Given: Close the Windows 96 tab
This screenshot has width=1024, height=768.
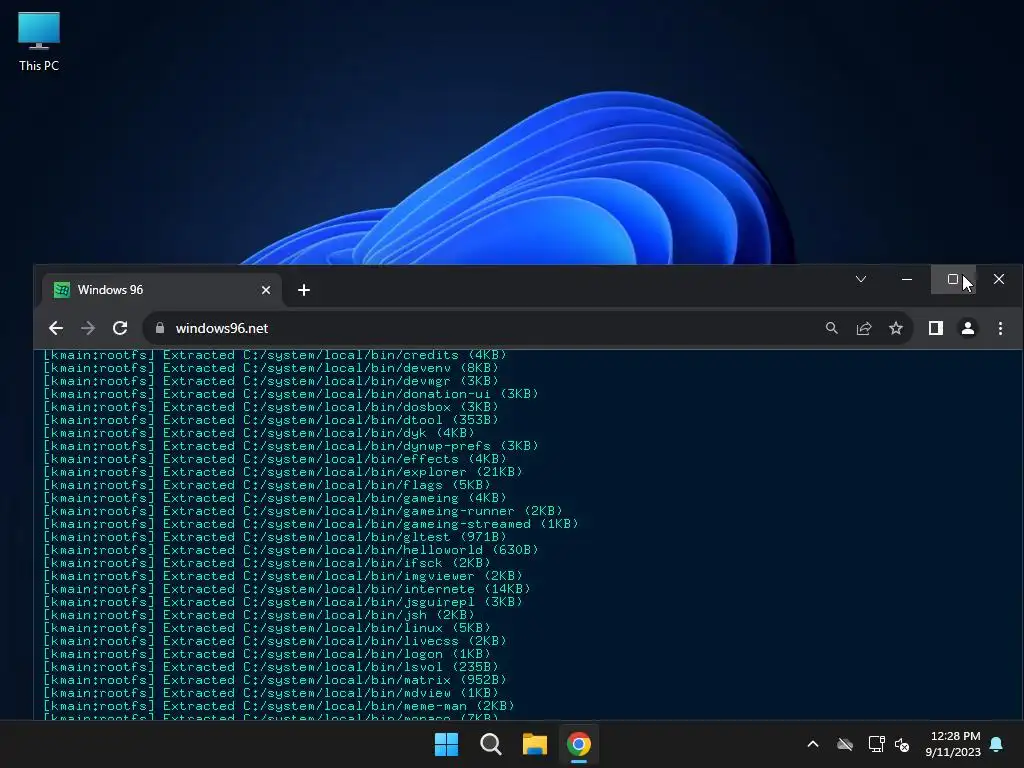Looking at the screenshot, I should click(266, 290).
